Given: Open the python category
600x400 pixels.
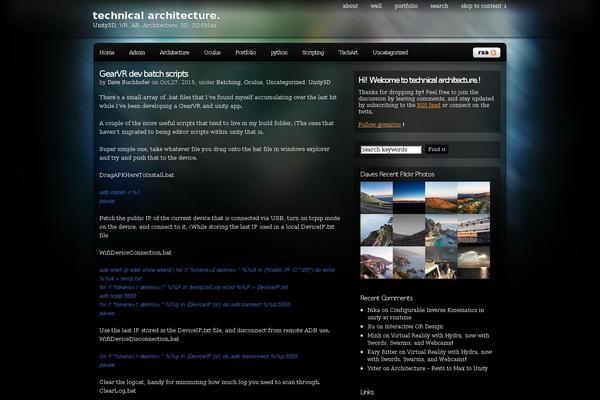Looking at the screenshot, I should 279,52.
